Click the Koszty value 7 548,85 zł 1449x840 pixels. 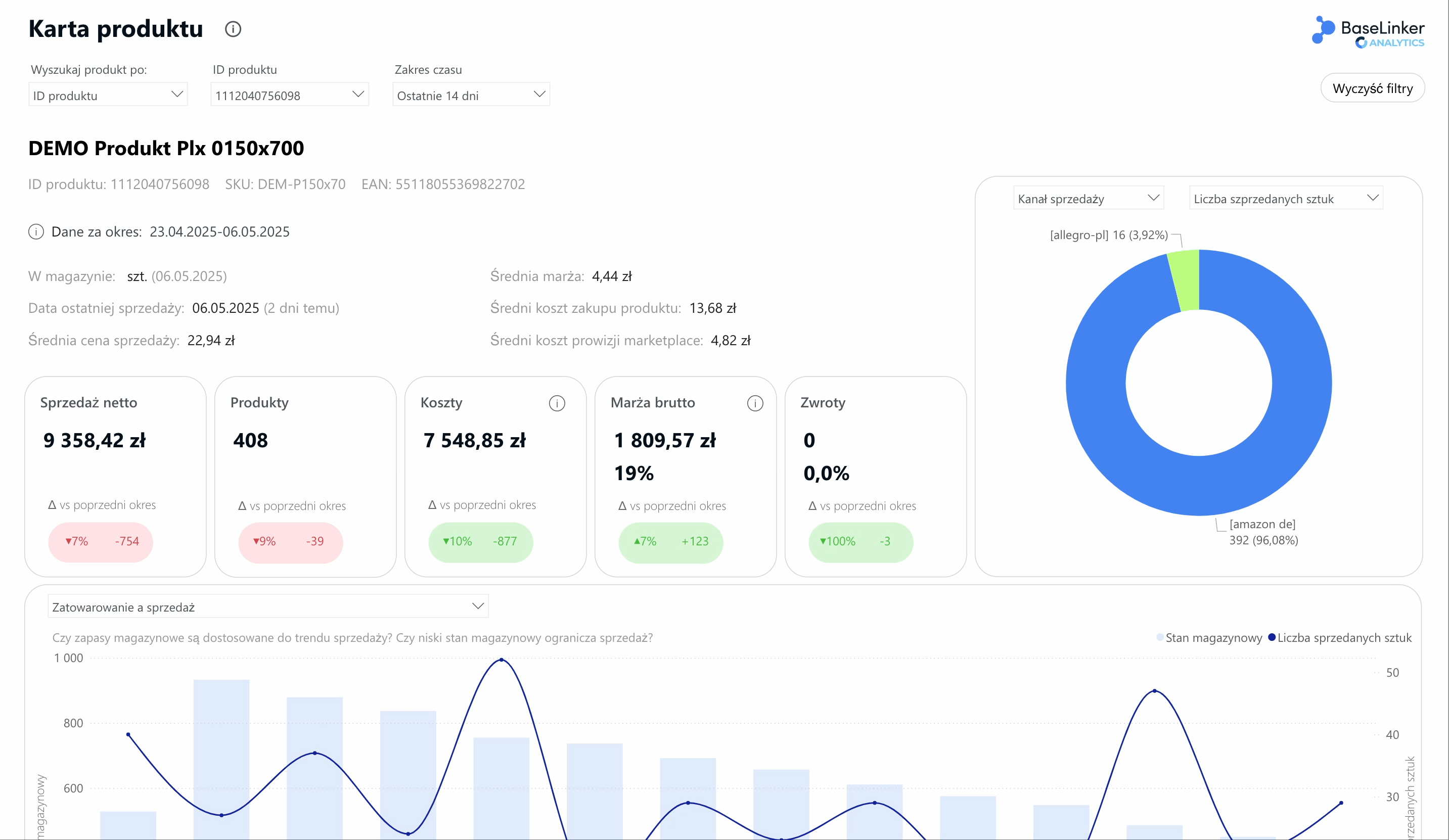474,440
